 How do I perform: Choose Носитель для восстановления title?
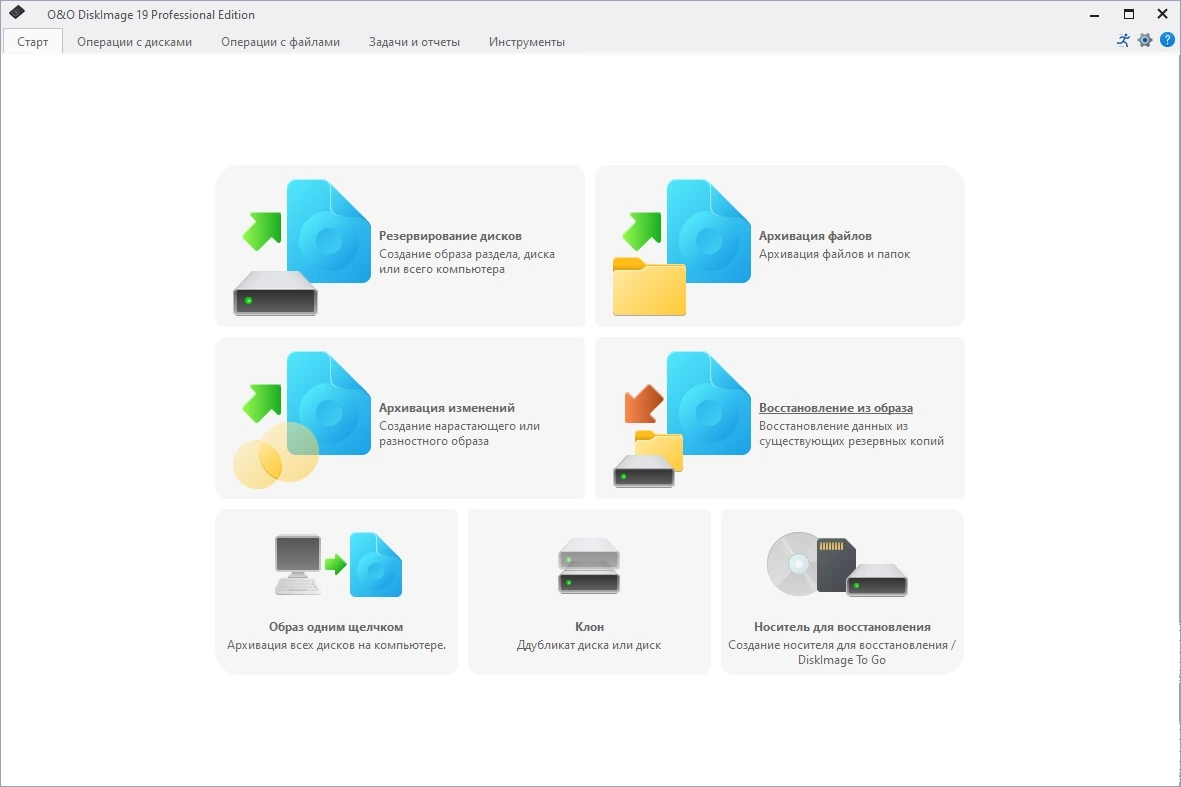(x=842, y=627)
